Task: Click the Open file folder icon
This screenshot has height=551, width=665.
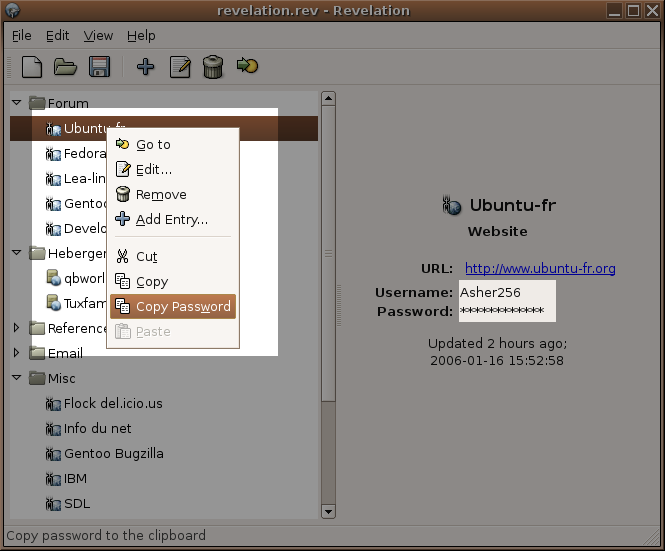Action: tap(65, 67)
